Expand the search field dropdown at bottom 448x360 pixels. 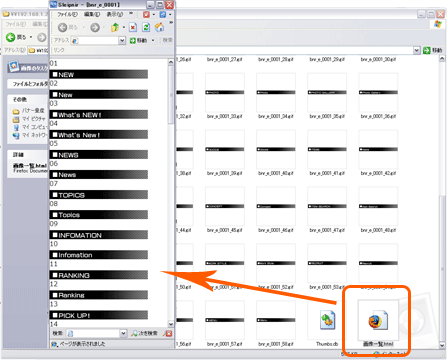click(123, 333)
